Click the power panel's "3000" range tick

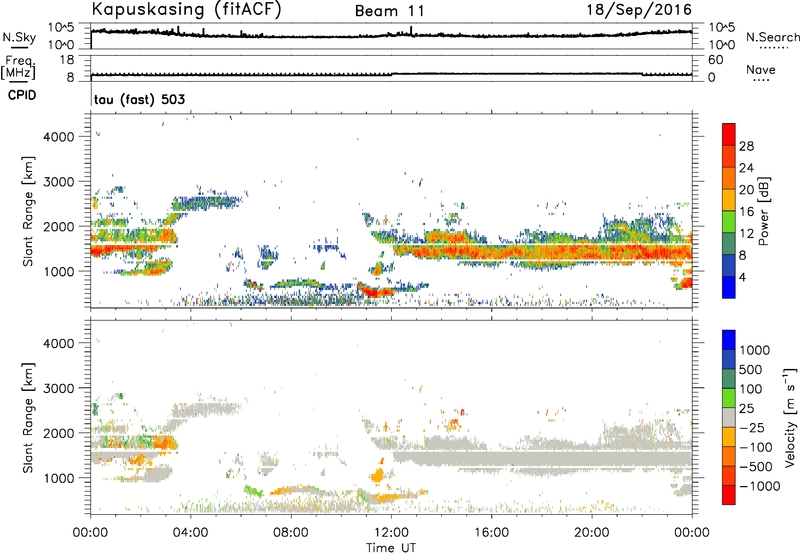click(59, 182)
